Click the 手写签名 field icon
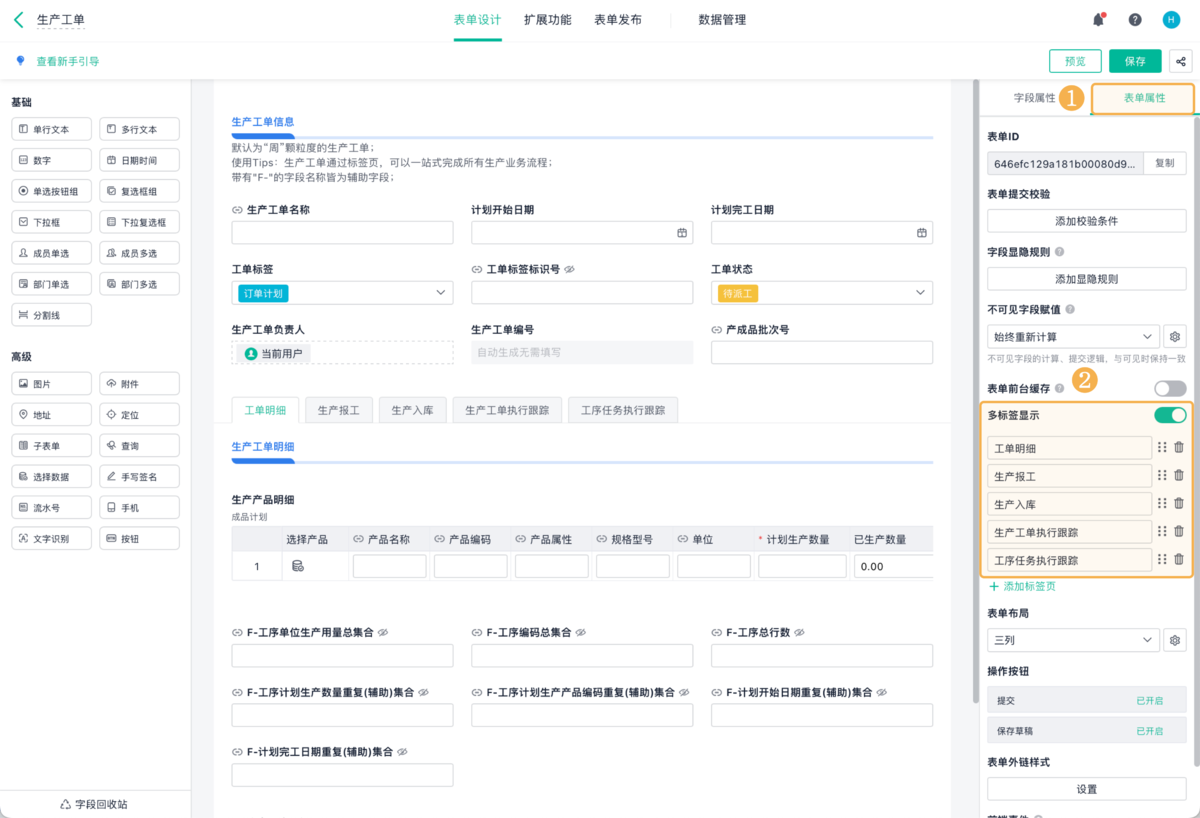Image resolution: width=1200 pixels, height=818 pixels. click(x=139, y=475)
